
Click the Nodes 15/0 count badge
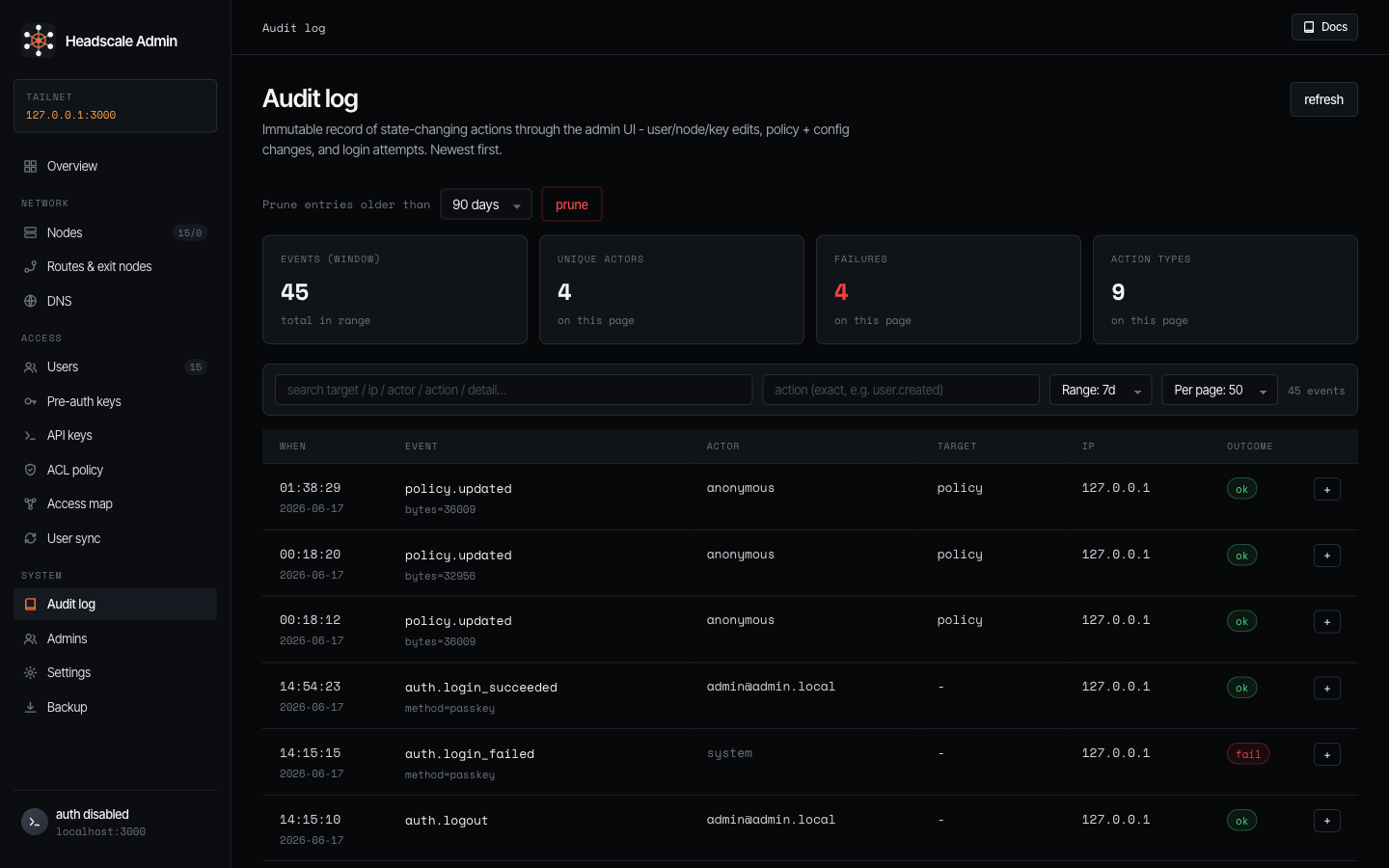pyautogui.click(x=190, y=232)
